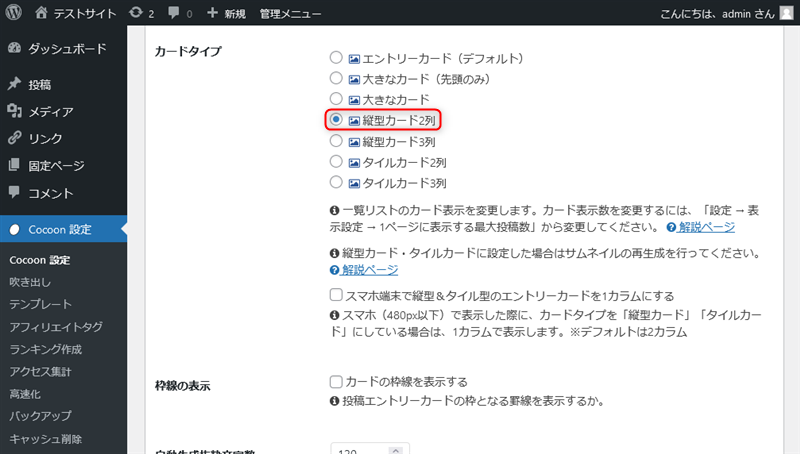The width and height of the screenshot is (800, 454).
Task: Open Cocoon 設定 submenu entry
Action: coord(39,260)
